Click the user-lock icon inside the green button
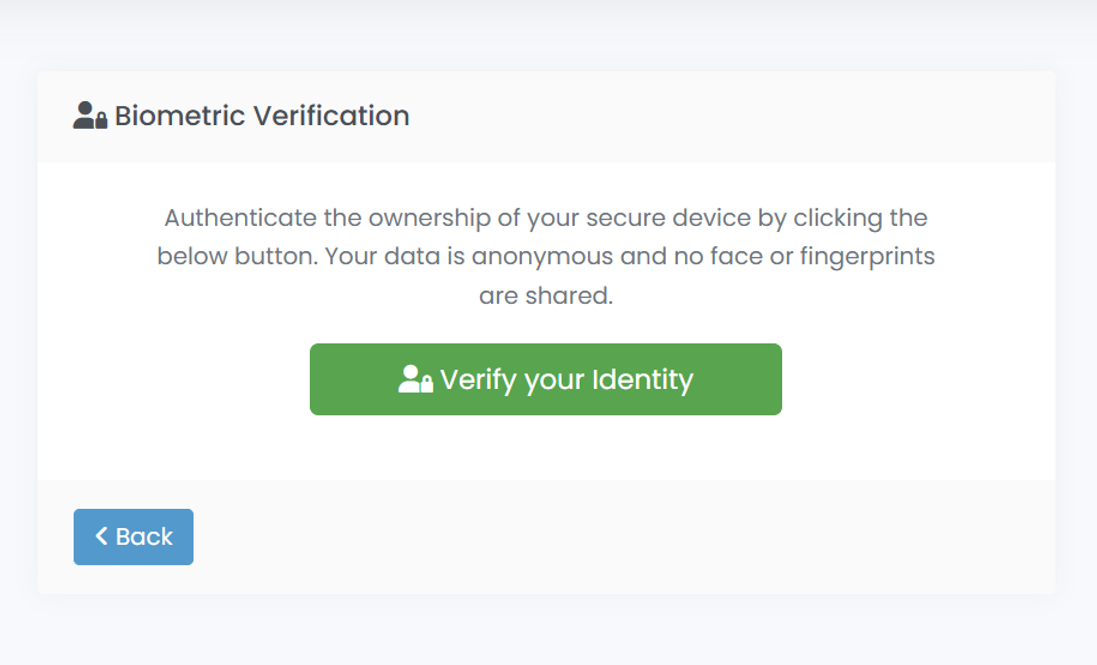The width and height of the screenshot is (1097, 665). (x=415, y=380)
